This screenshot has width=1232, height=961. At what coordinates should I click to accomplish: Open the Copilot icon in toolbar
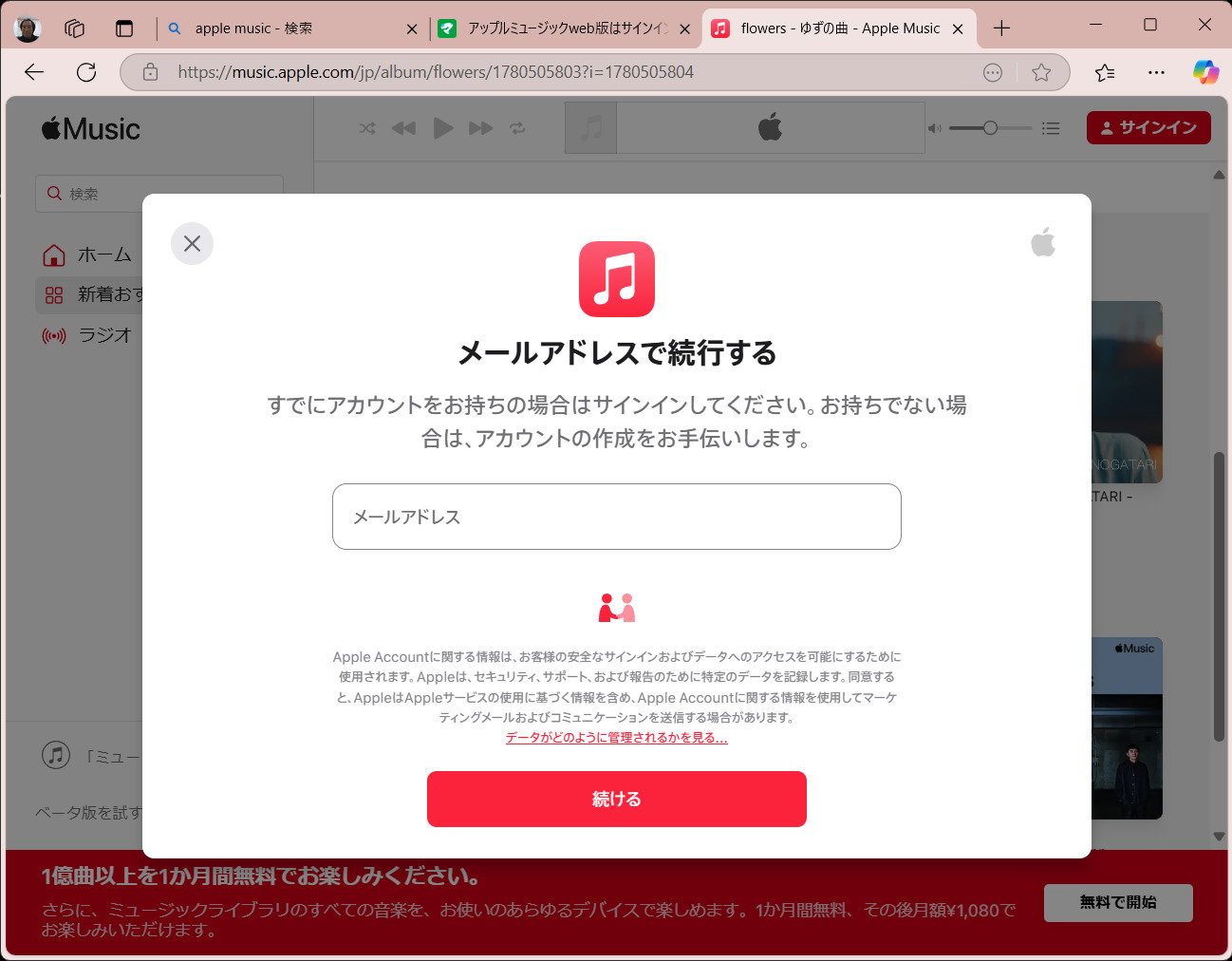1206,72
